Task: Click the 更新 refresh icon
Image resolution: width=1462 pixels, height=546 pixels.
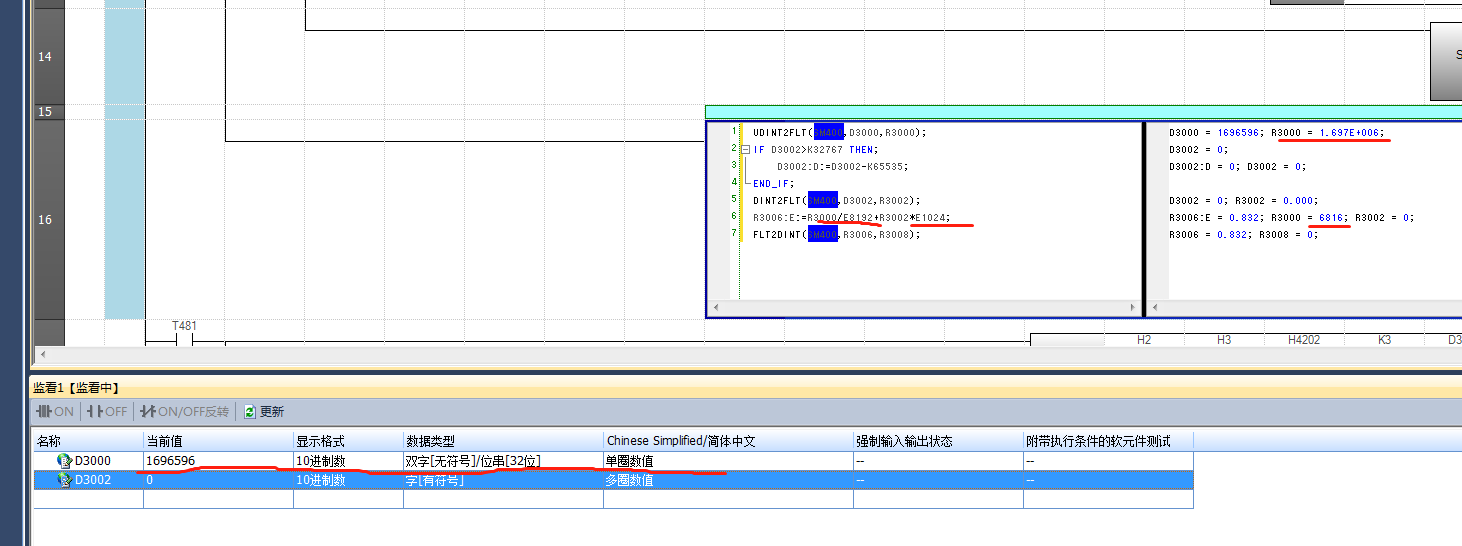Action: [250, 411]
